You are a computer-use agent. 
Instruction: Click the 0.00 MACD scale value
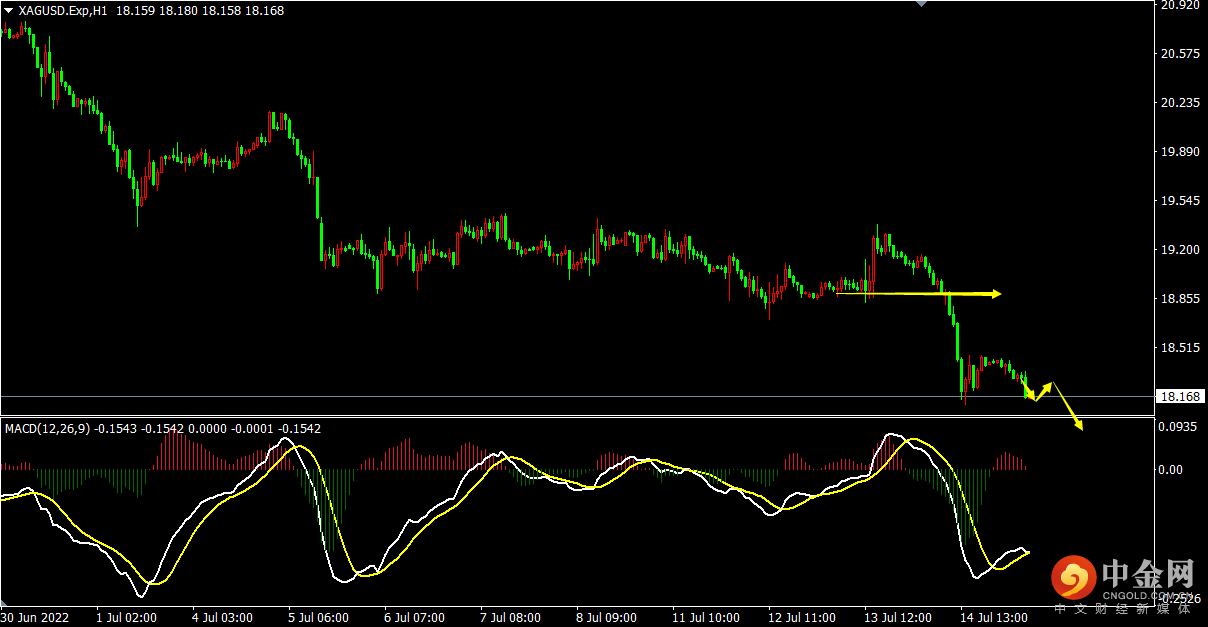click(x=1170, y=470)
